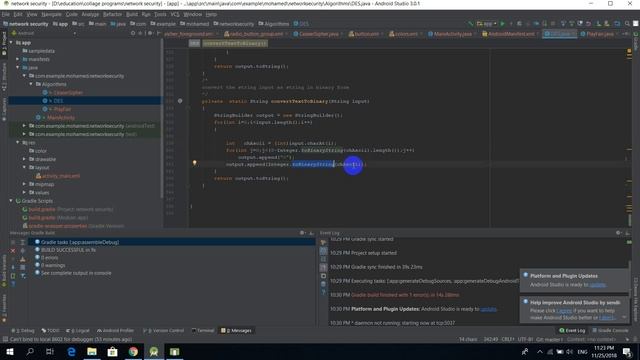Open Windows Start menu

pyautogui.click(x=10, y=351)
